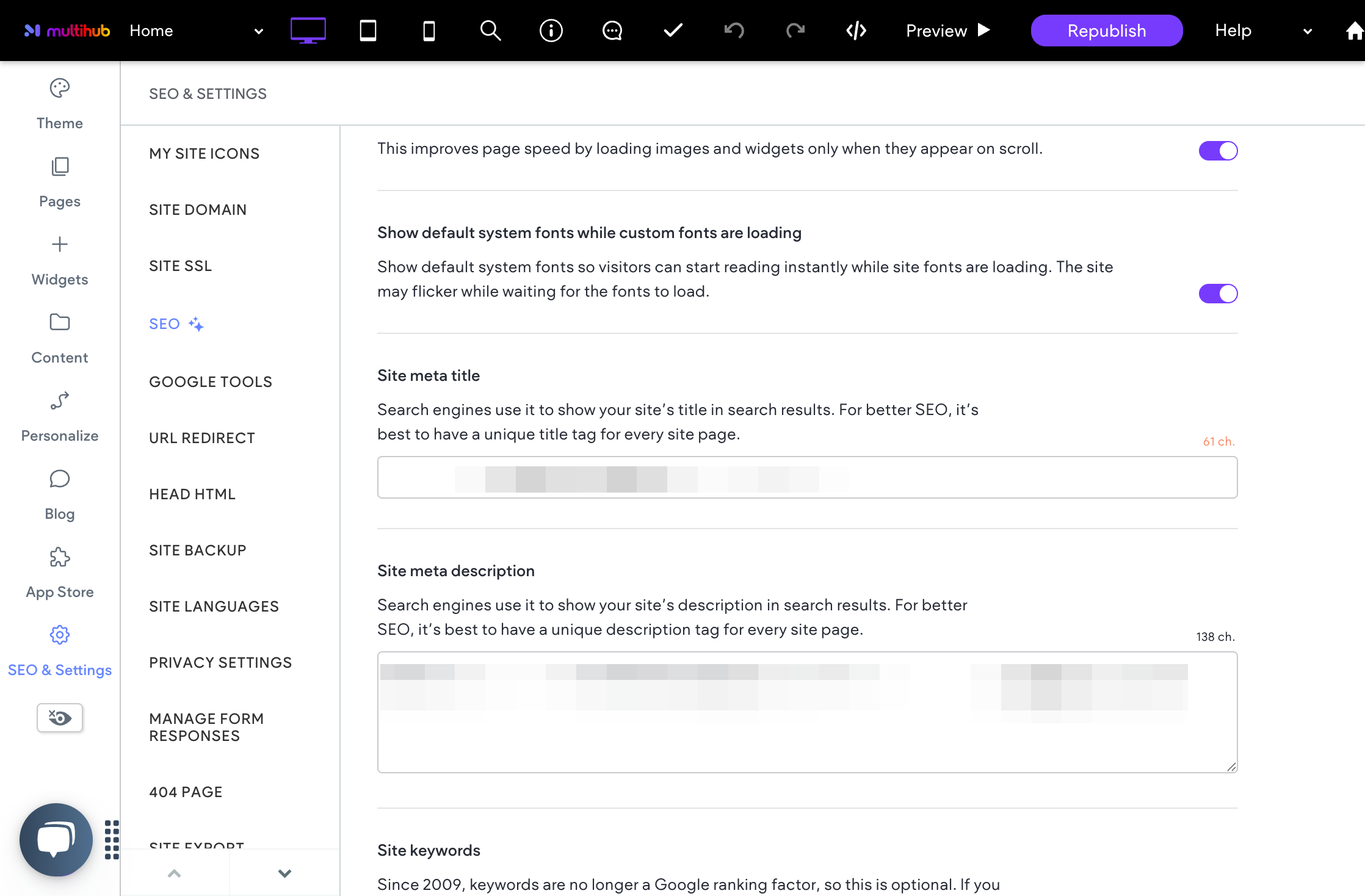Open URL REDIRECT settings
1365x896 pixels.
coord(202,438)
